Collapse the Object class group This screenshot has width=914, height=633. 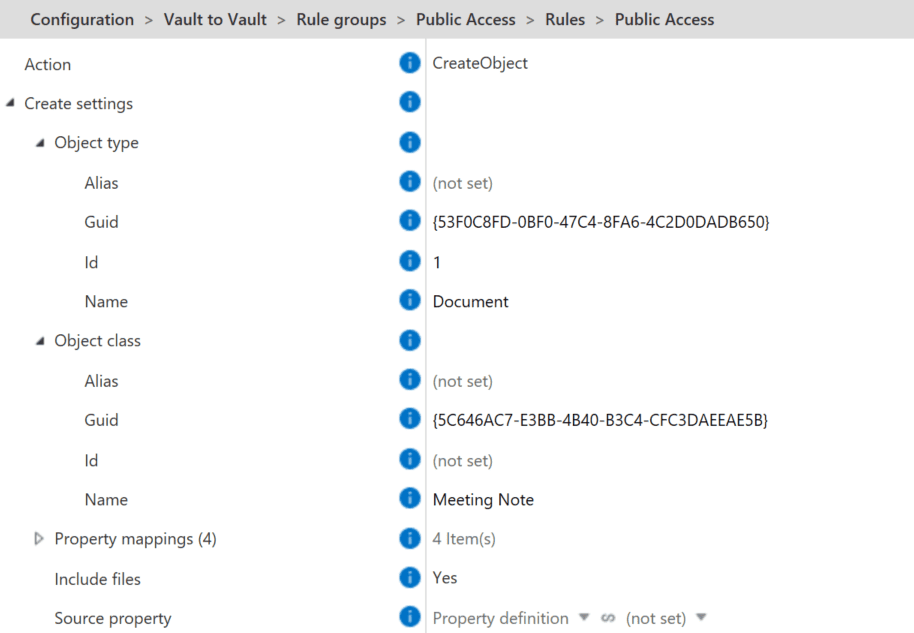[x=40, y=341]
